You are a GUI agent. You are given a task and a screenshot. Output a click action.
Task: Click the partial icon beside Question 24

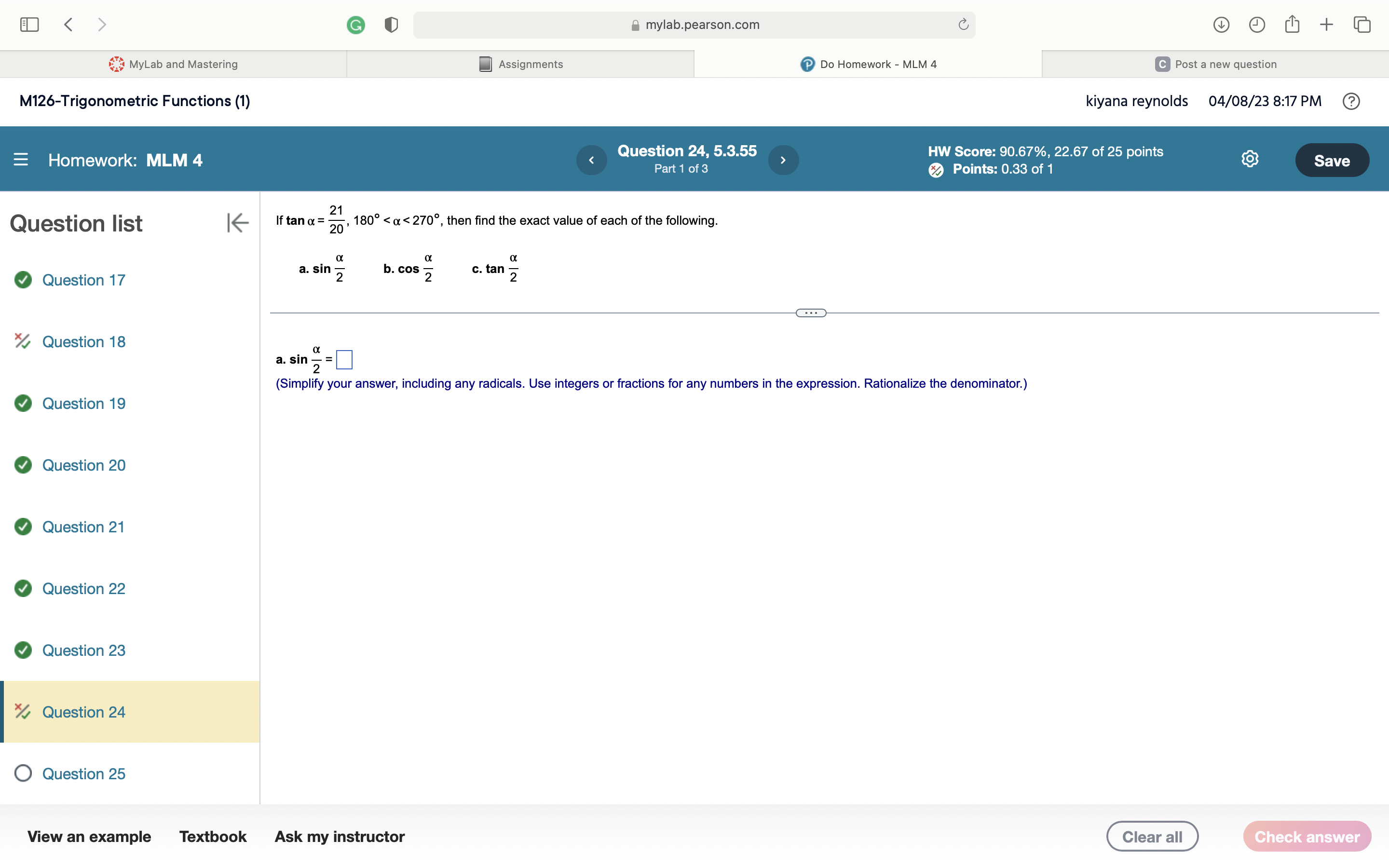point(22,712)
